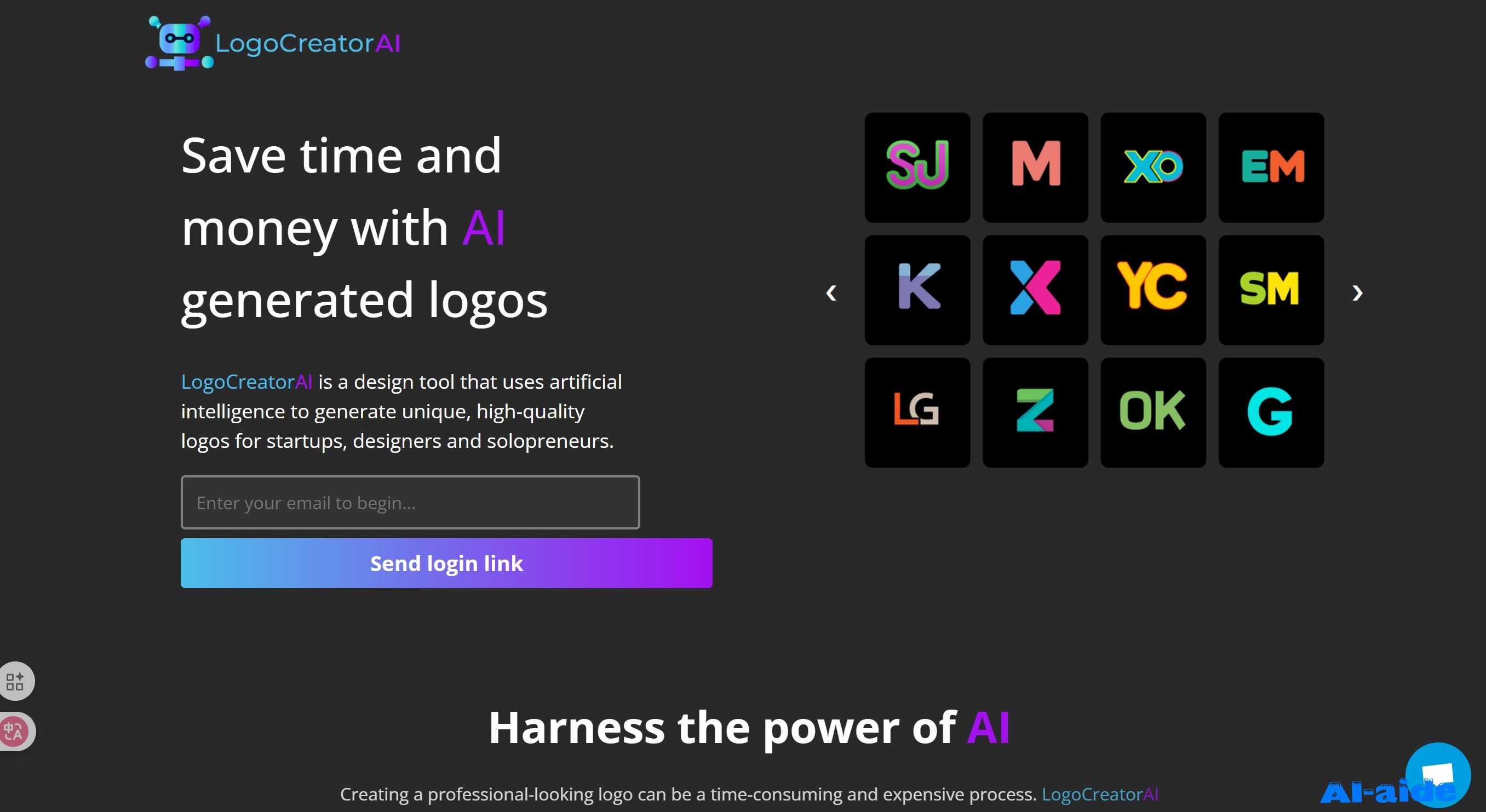Advance to next logo carousel slide
This screenshot has height=812, width=1486.
click(1357, 292)
